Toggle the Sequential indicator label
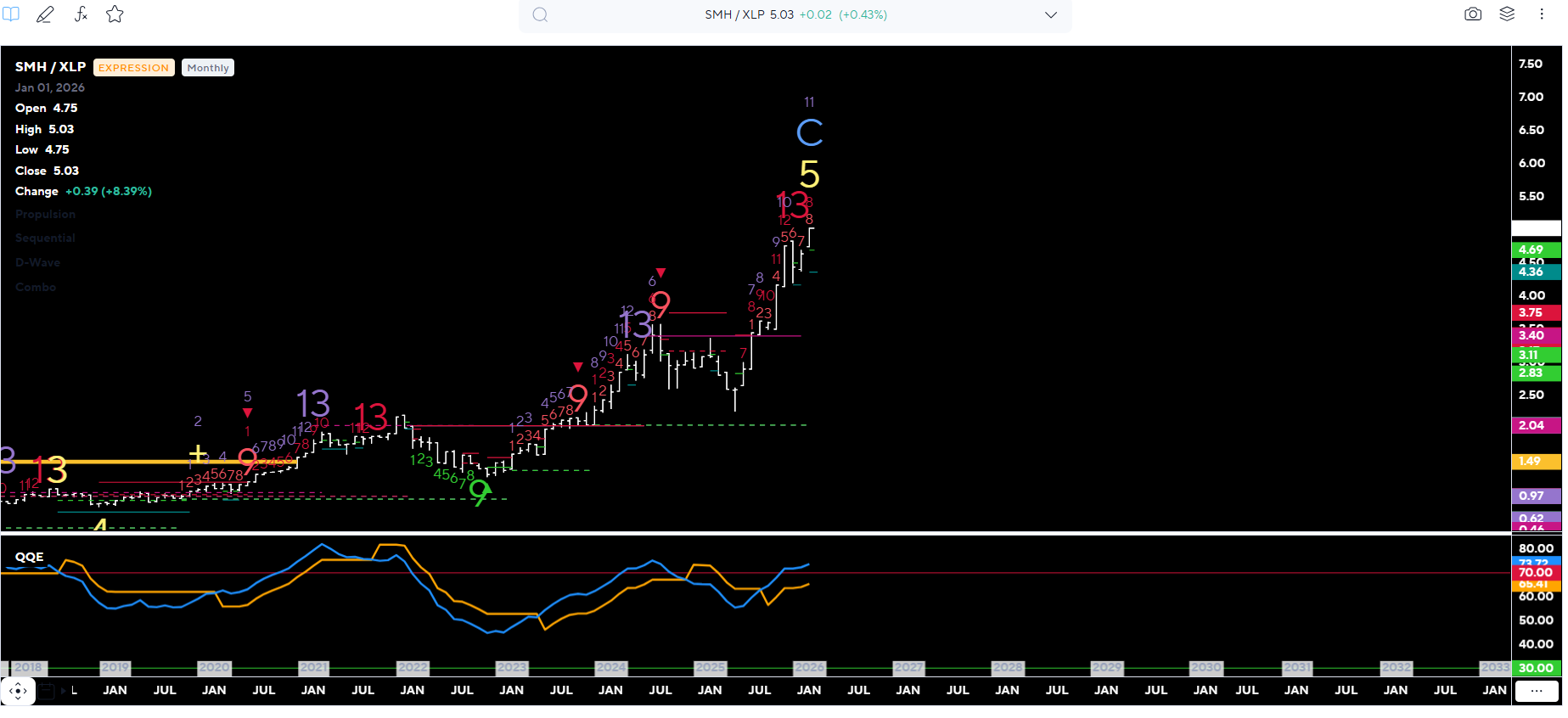This screenshot has height=718, width=1568. click(45, 238)
